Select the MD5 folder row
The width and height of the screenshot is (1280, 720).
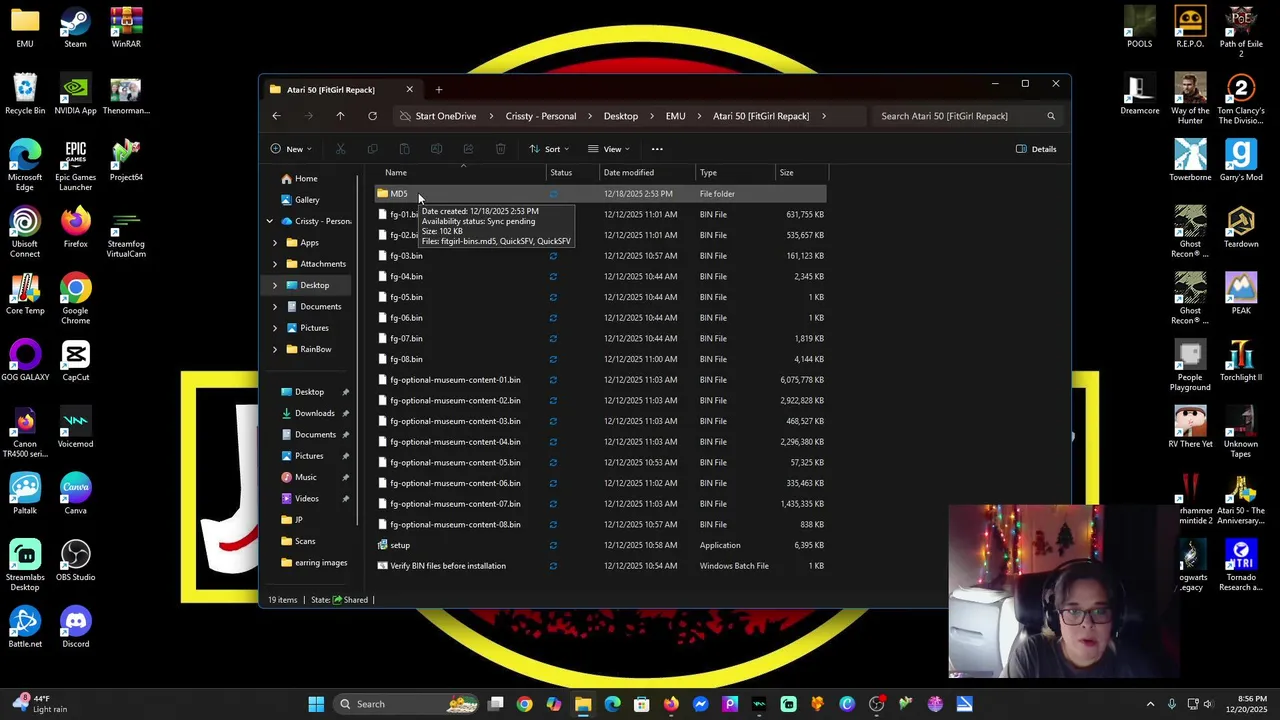(x=600, y=194)
